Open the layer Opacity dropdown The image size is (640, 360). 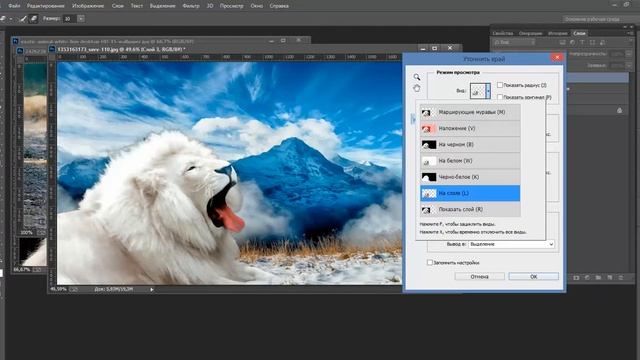point(629,54)
